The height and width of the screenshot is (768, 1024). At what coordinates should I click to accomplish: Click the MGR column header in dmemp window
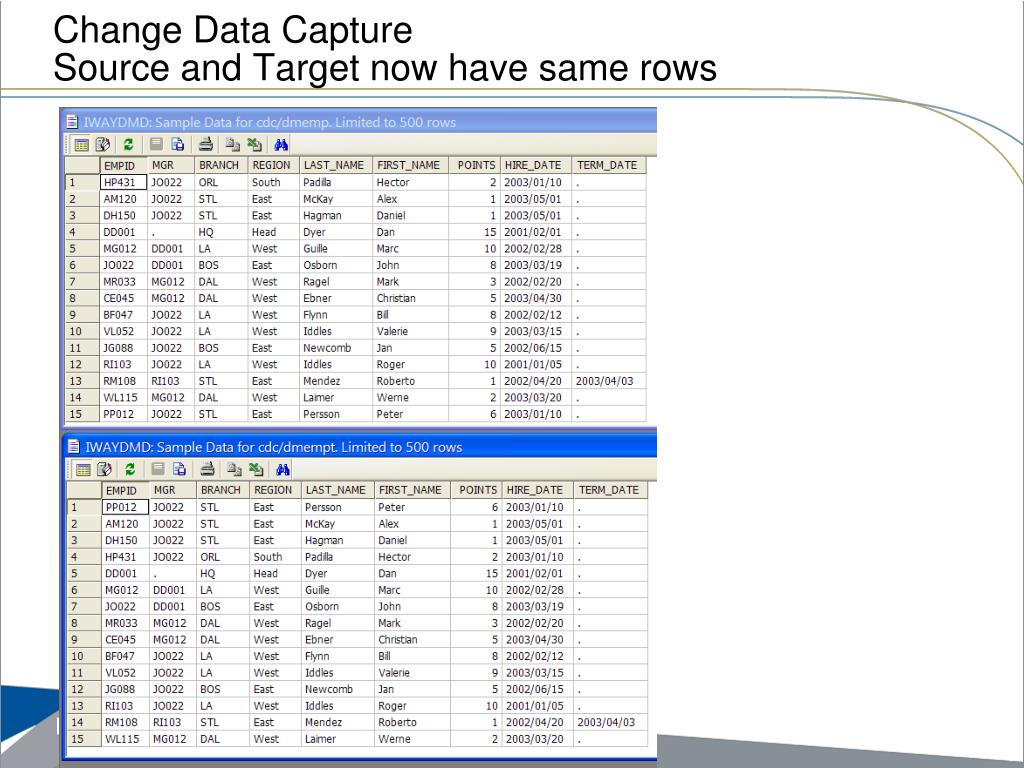(x=171, y=165)
